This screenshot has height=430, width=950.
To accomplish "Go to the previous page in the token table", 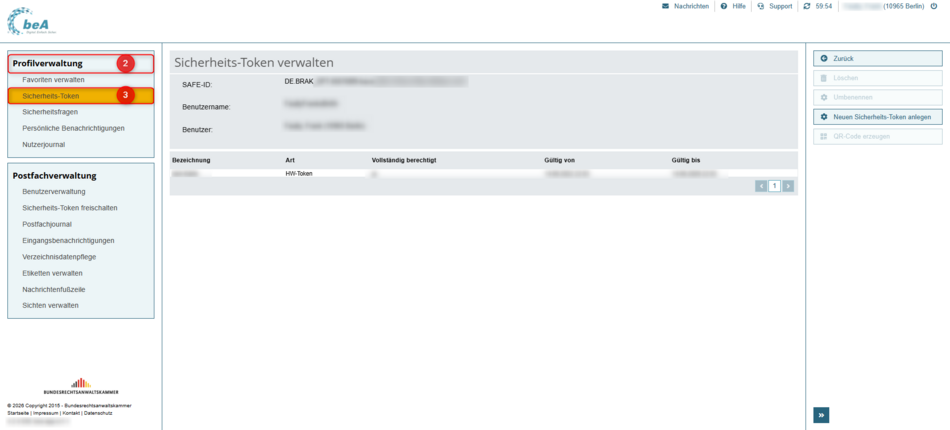I will click(x=762, y=186).
